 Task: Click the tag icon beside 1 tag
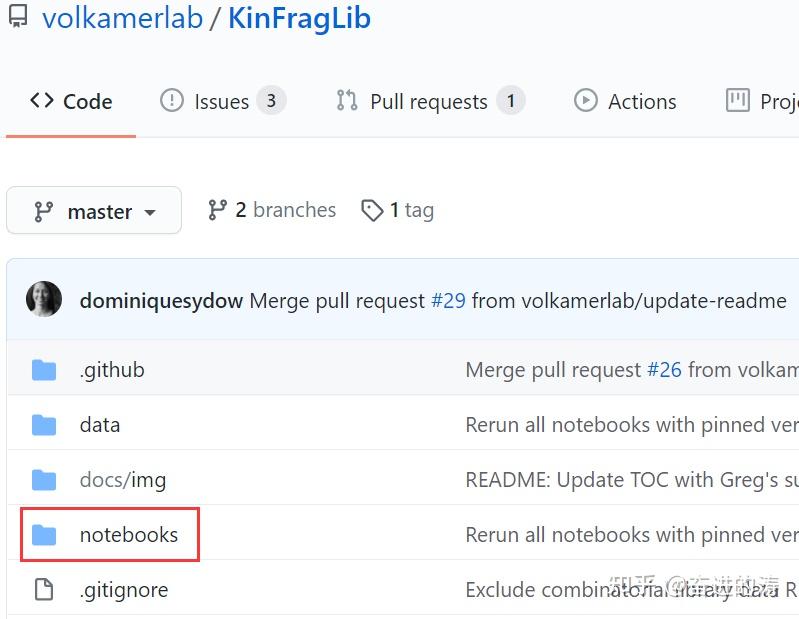(x=372, y=210)
